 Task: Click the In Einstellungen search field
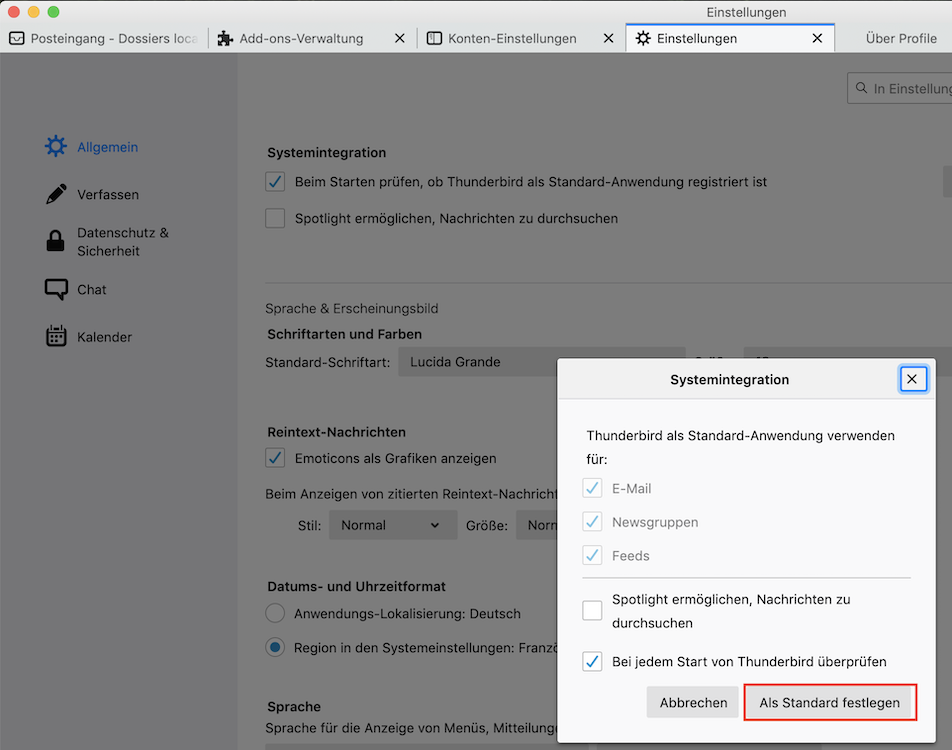[x=900, y=88]
